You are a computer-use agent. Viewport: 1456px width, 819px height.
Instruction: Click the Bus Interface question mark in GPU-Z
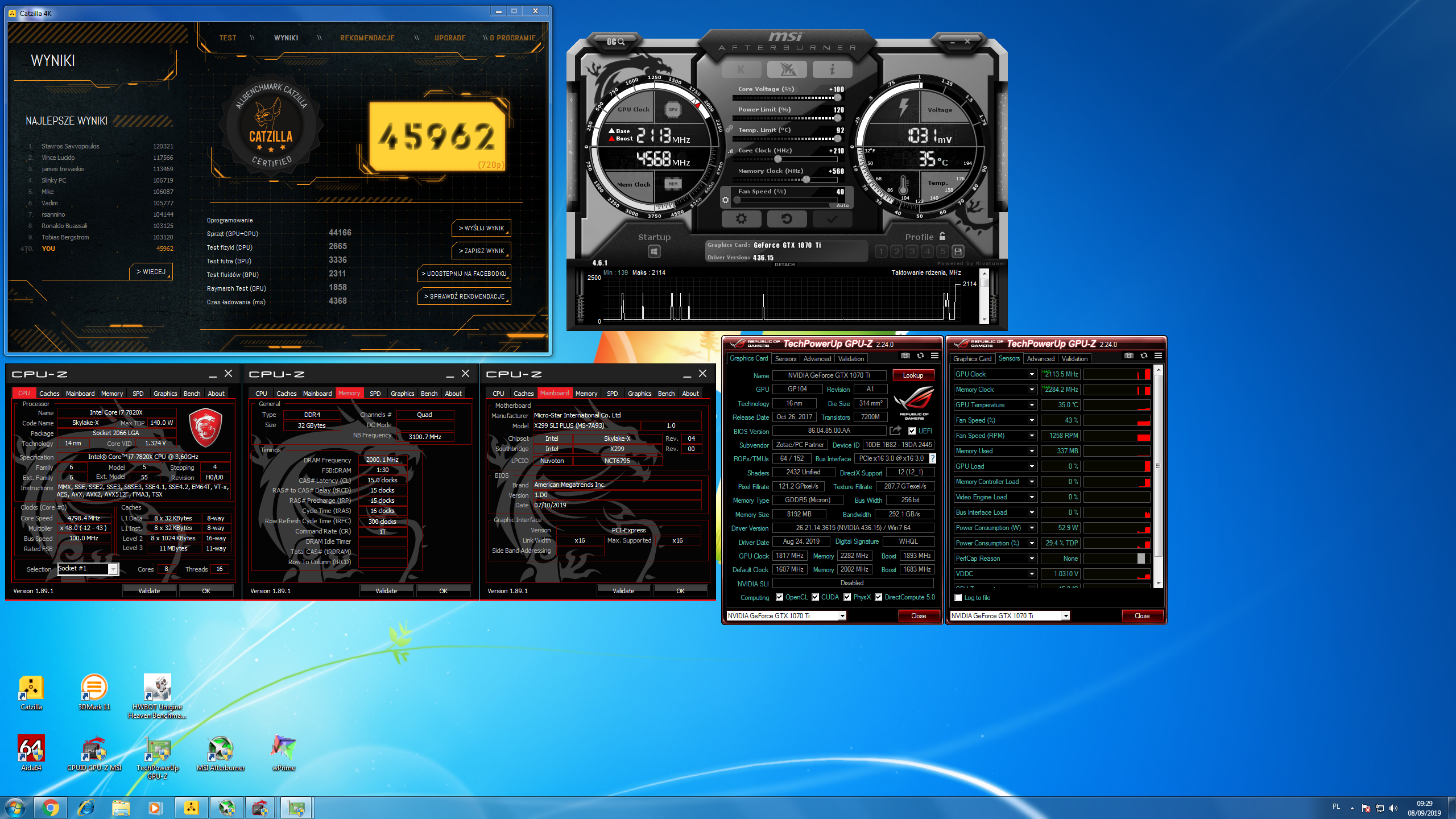point(932,458)
